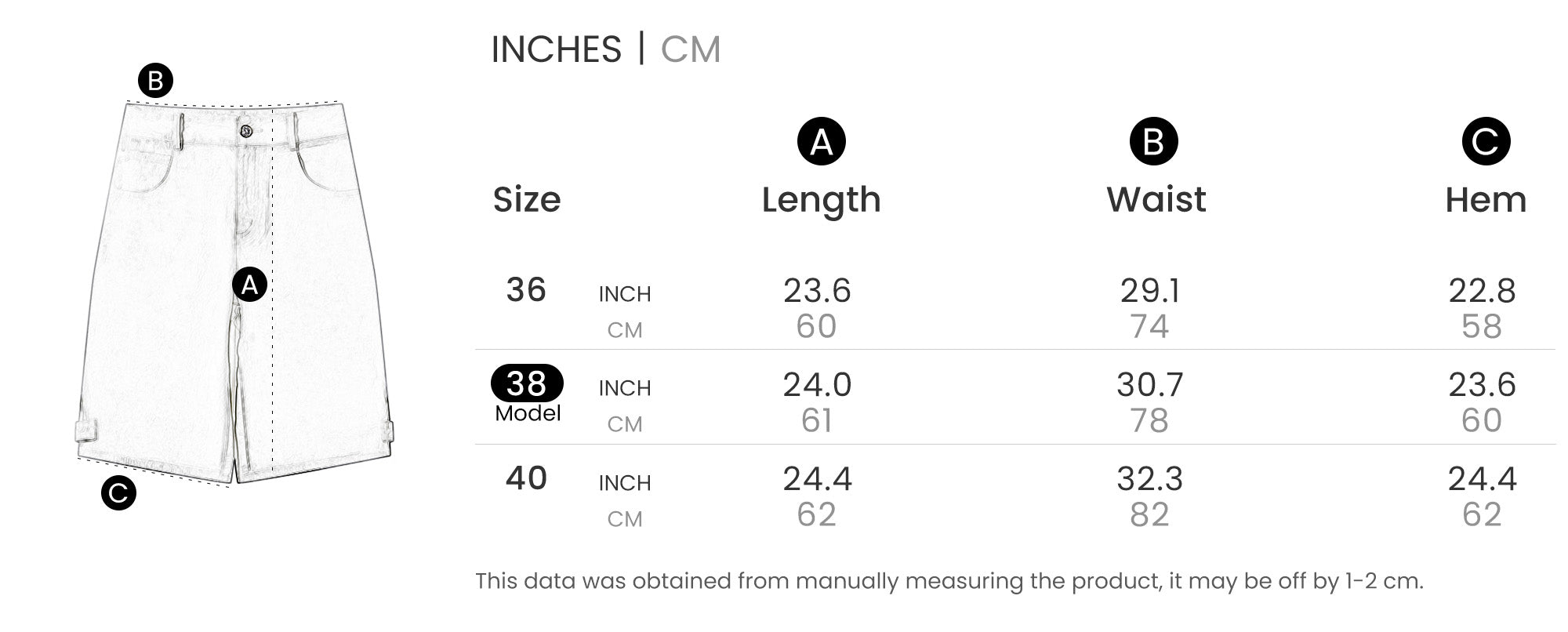Click the B marker above the shorts waistband
Viewport: 1568px width, 632px height.
tap(155, 81)
